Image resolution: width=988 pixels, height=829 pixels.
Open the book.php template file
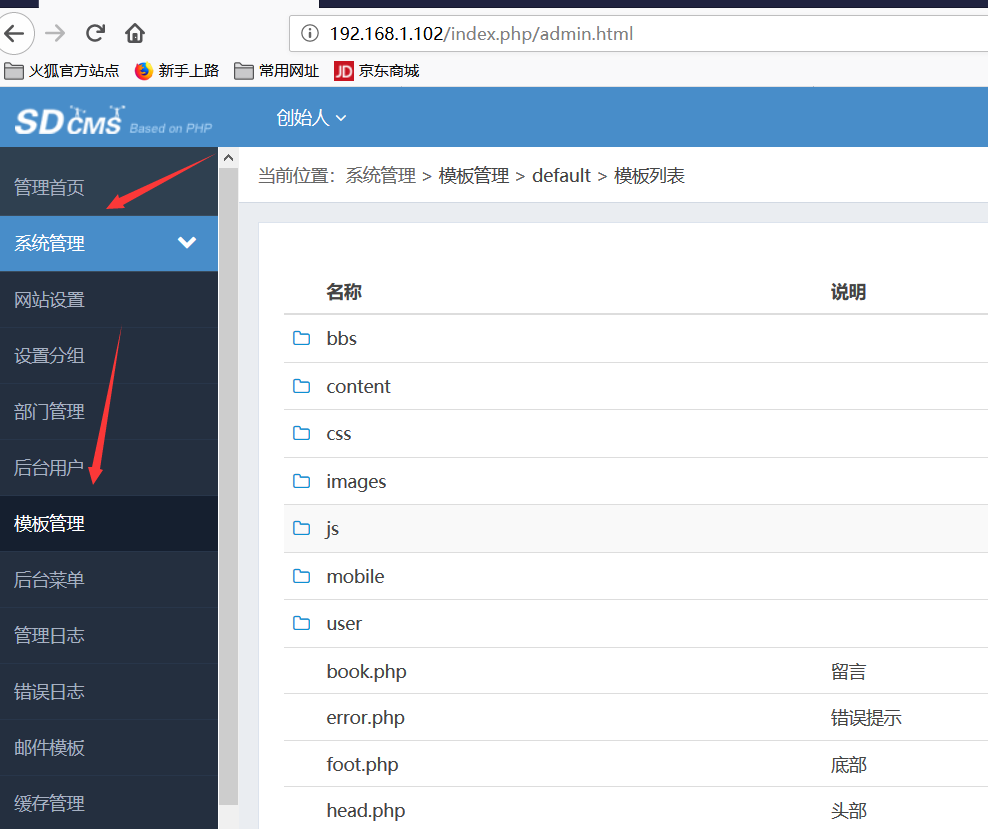point(366,672)
